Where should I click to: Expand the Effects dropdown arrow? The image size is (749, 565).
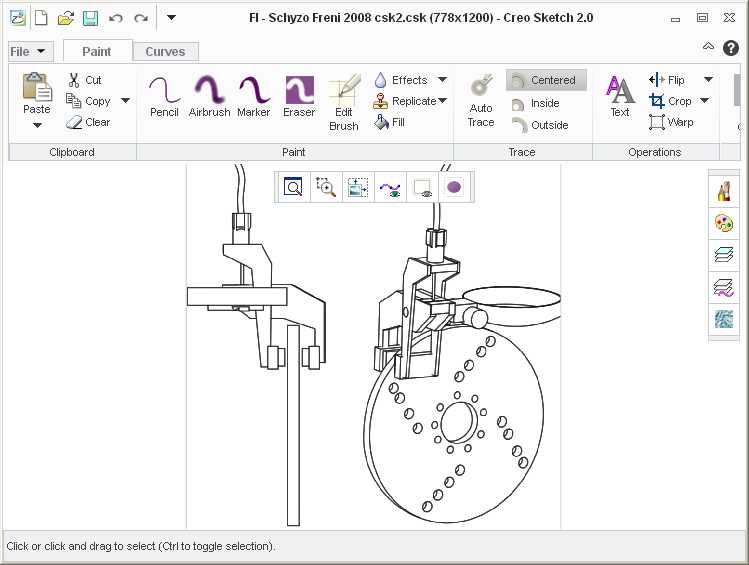click(x=442, y=80)
